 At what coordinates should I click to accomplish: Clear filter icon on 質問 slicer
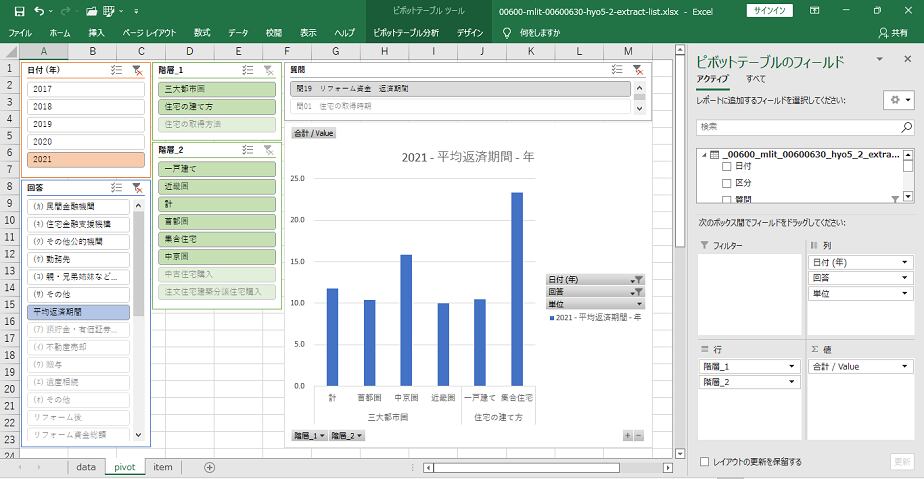click(x=638, y=70)
